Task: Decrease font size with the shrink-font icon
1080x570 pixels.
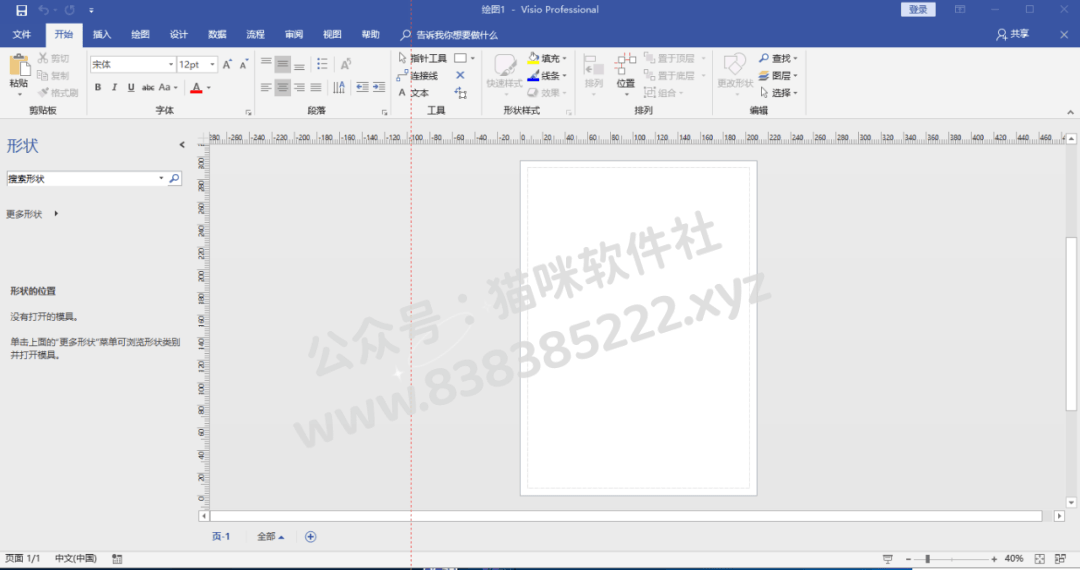Action: (244, 65)
